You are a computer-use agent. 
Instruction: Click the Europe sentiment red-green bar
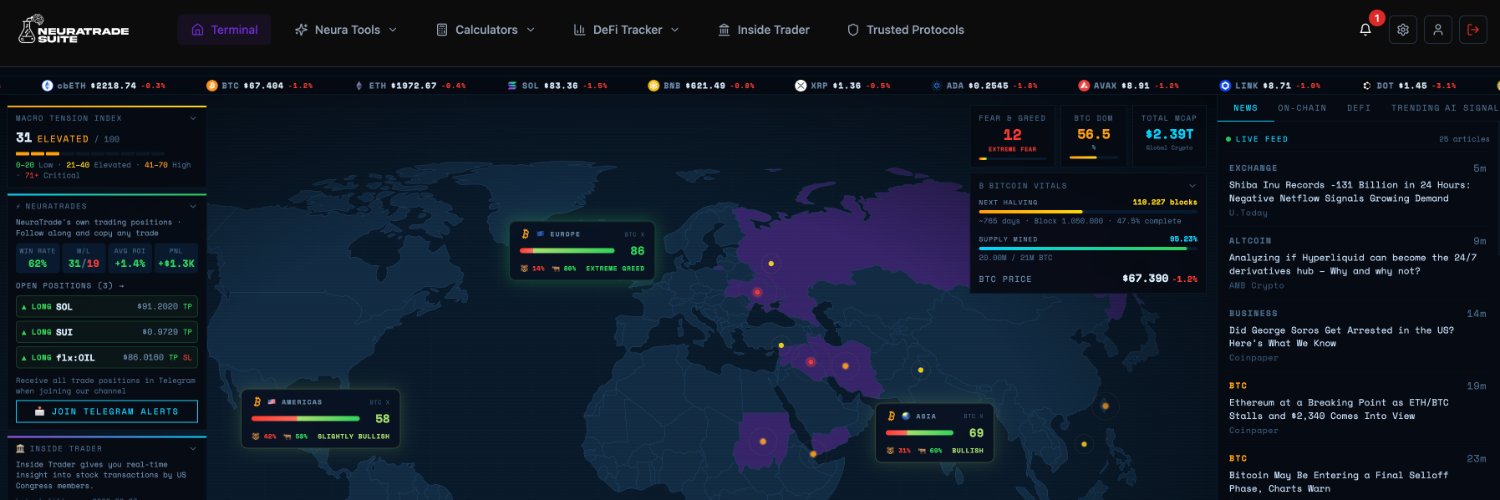pyautogui.click(x=567, y=251)
